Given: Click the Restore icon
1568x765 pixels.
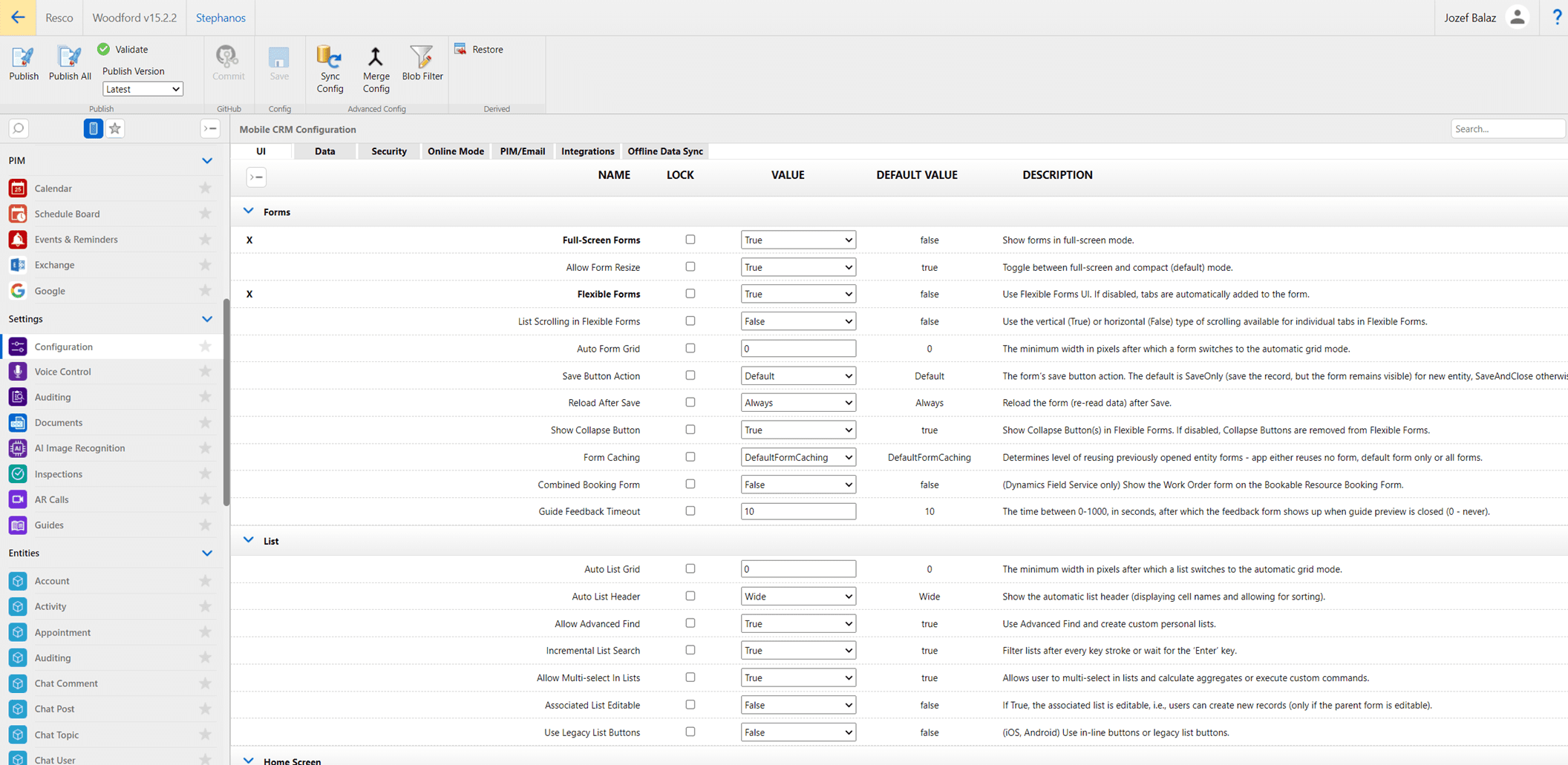Looking at the screenshot, I should [461, 49].
